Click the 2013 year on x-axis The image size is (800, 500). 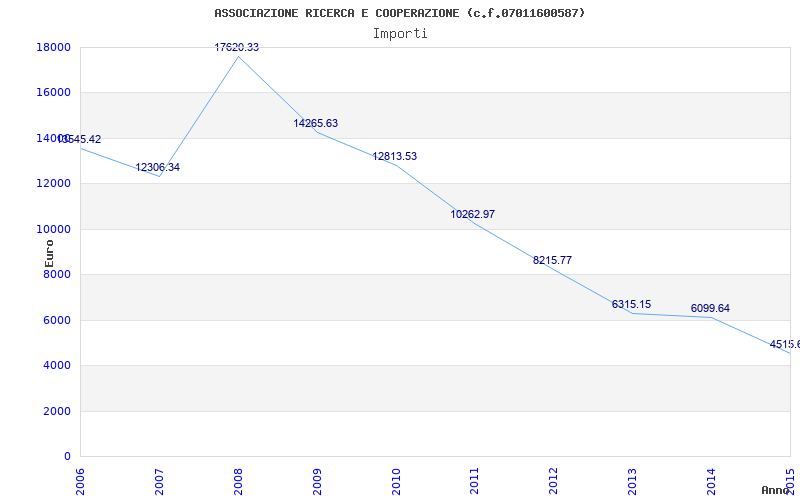click(633, 481)
